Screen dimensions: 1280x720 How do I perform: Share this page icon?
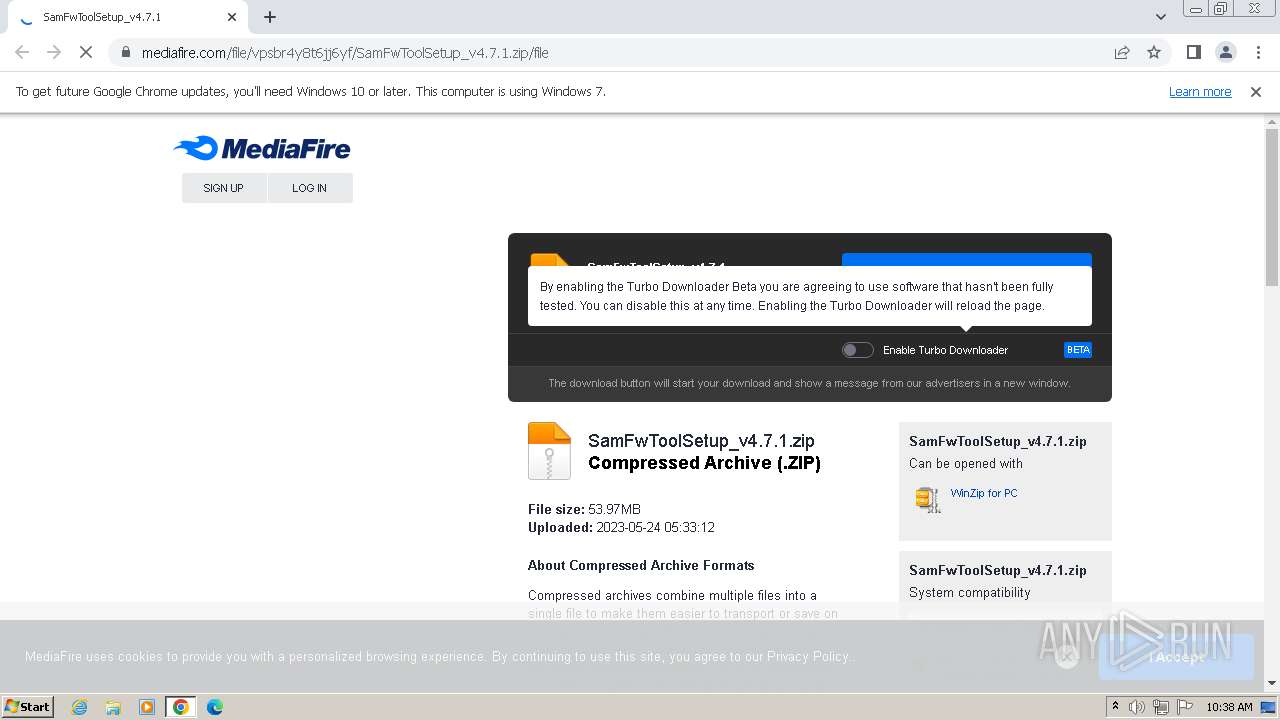1122,53
